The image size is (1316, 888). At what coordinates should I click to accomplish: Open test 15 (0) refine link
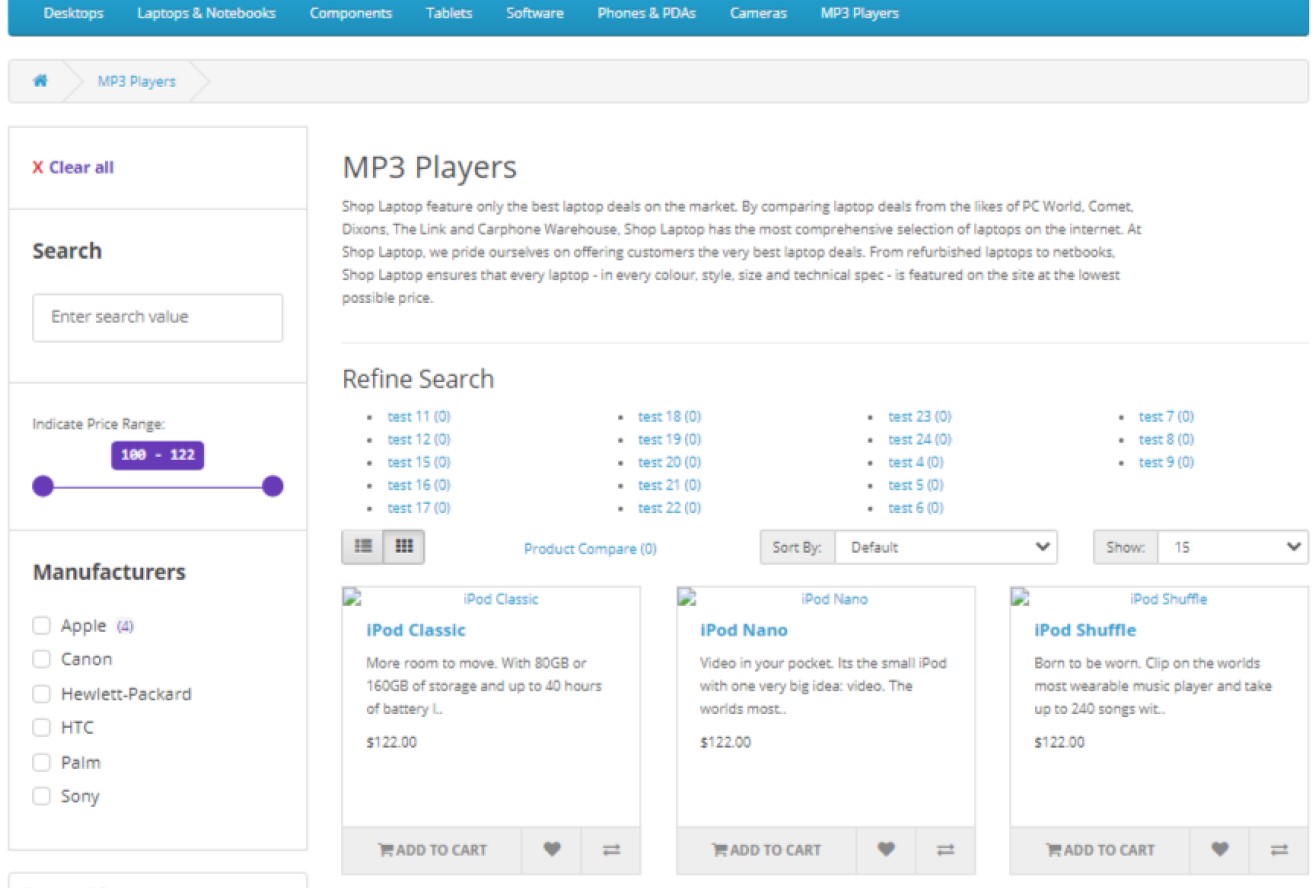(419, 462)
